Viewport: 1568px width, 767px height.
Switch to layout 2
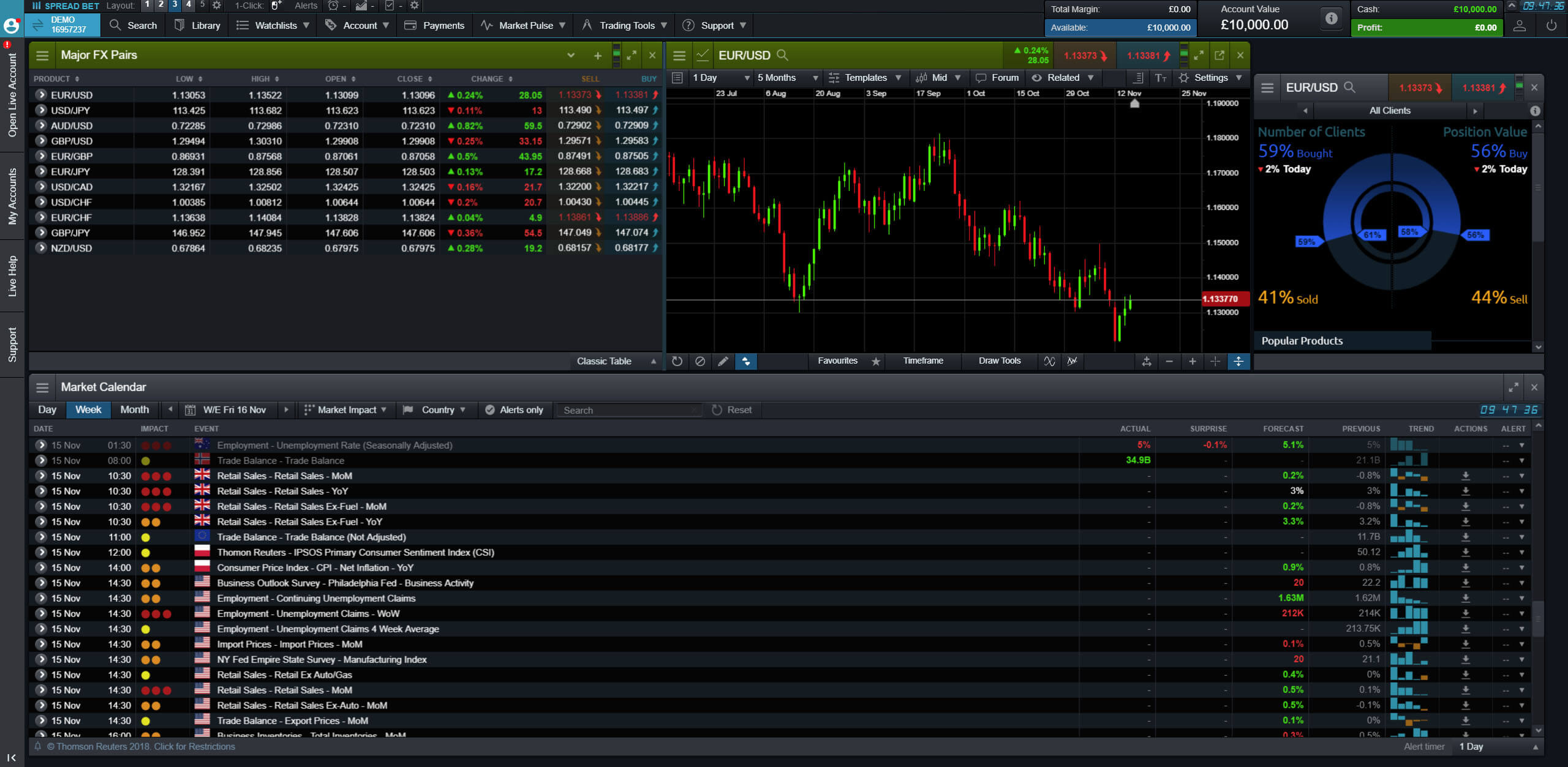click(x=160, y=5)
